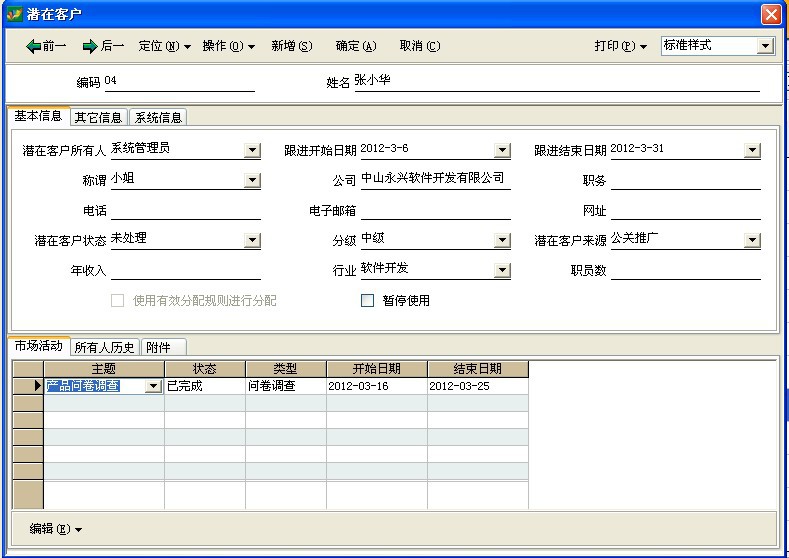Switch to the 其它信息 tab
The height and width of the screenshot is (558, 789).
click(98, 117)
